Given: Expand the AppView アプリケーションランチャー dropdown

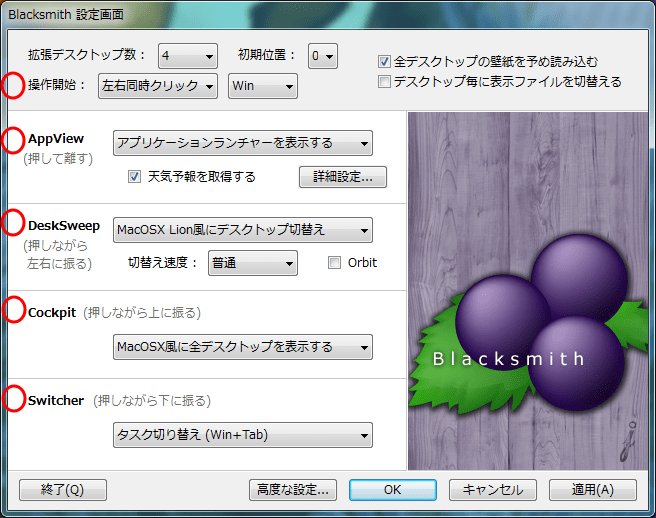Looking at the screenshot, I should coord(242,143).
